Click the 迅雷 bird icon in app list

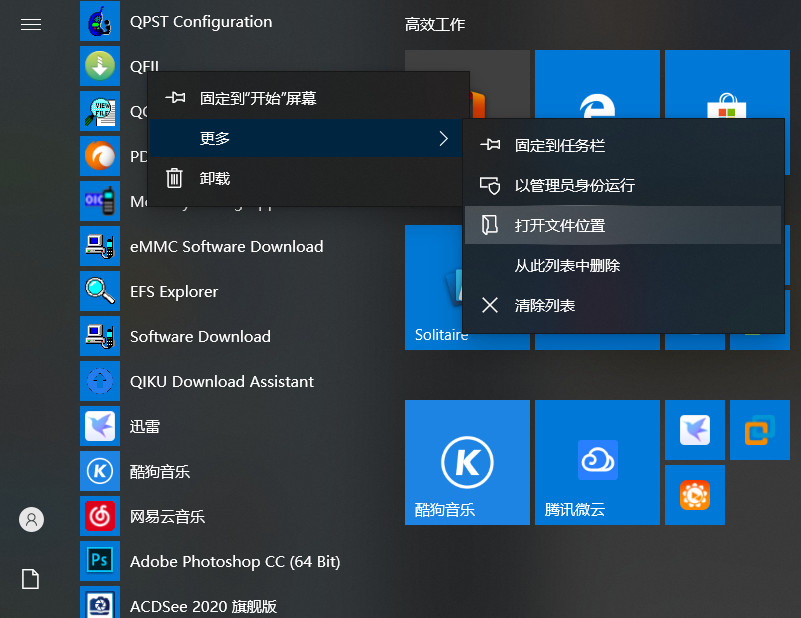[100, 426]
